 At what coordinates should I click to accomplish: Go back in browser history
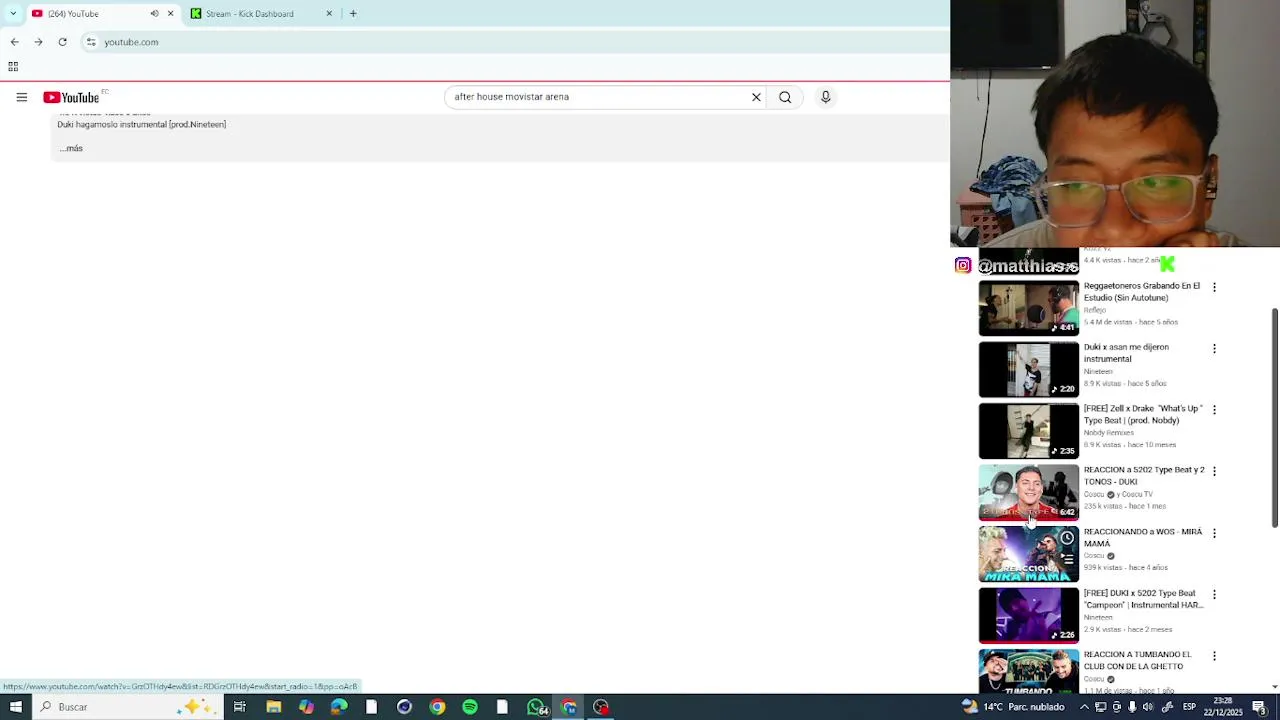coord(14,42)
